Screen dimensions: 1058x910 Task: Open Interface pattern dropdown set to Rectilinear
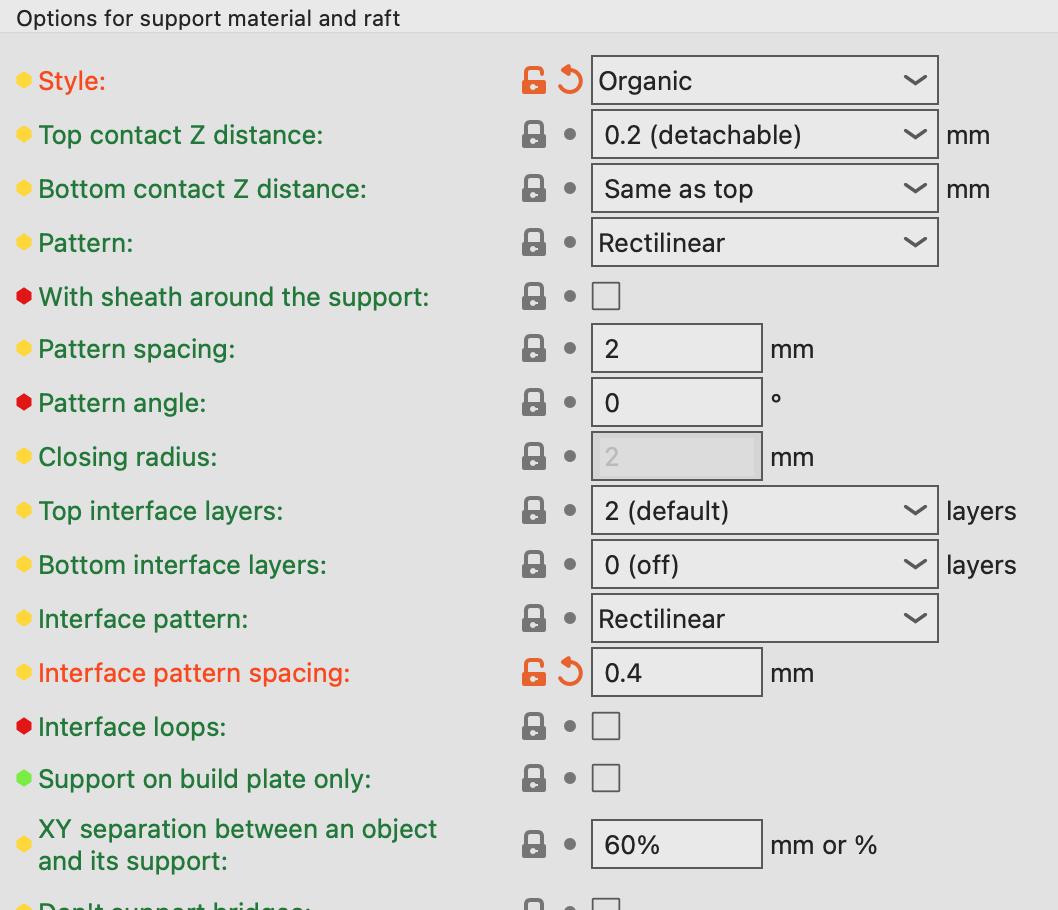point(764,619)
